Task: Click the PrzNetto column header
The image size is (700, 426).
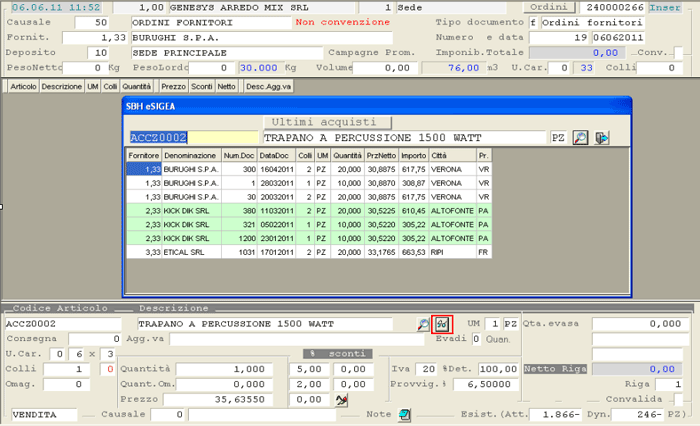Action: [x=379, y=156]
